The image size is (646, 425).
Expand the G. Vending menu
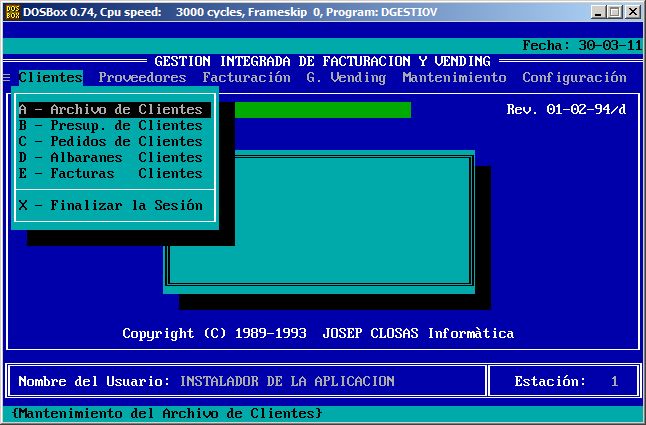pos(346,77)
